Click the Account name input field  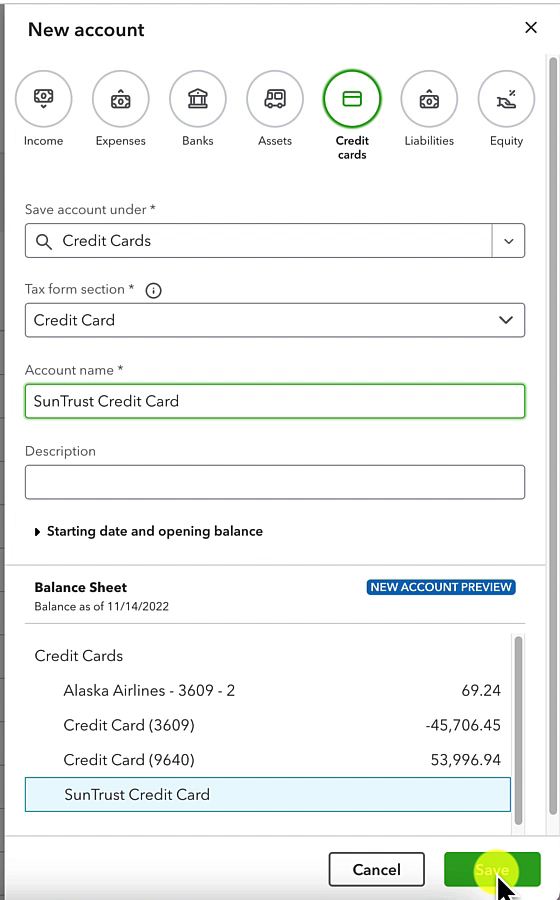tap(275, 401)
